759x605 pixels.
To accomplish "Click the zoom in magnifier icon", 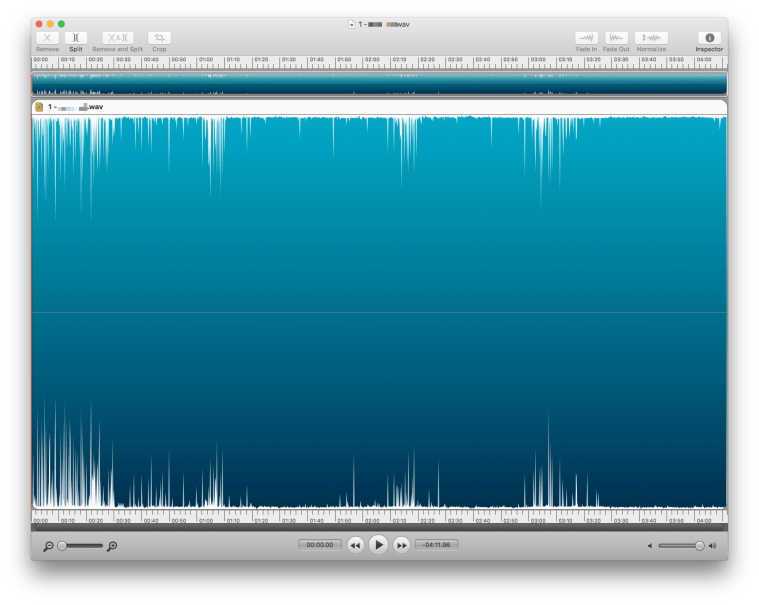I will coord(112,546).
